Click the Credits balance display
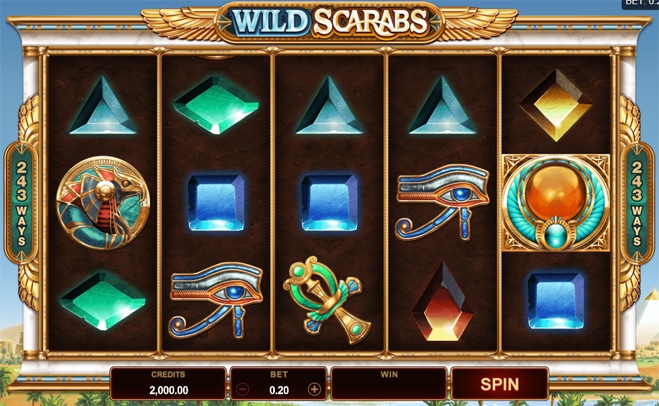The height and width of the screenshot is (406, 659). click(x=168, y=383)
